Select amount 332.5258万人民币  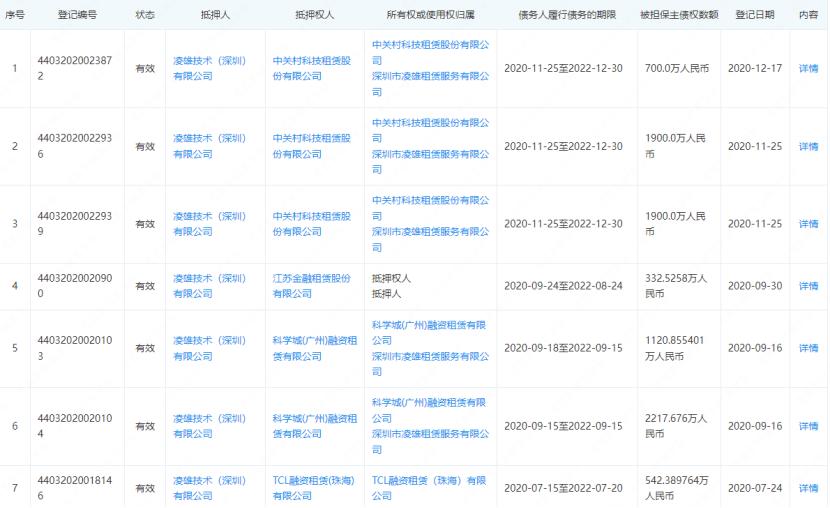tap(676, 286)
